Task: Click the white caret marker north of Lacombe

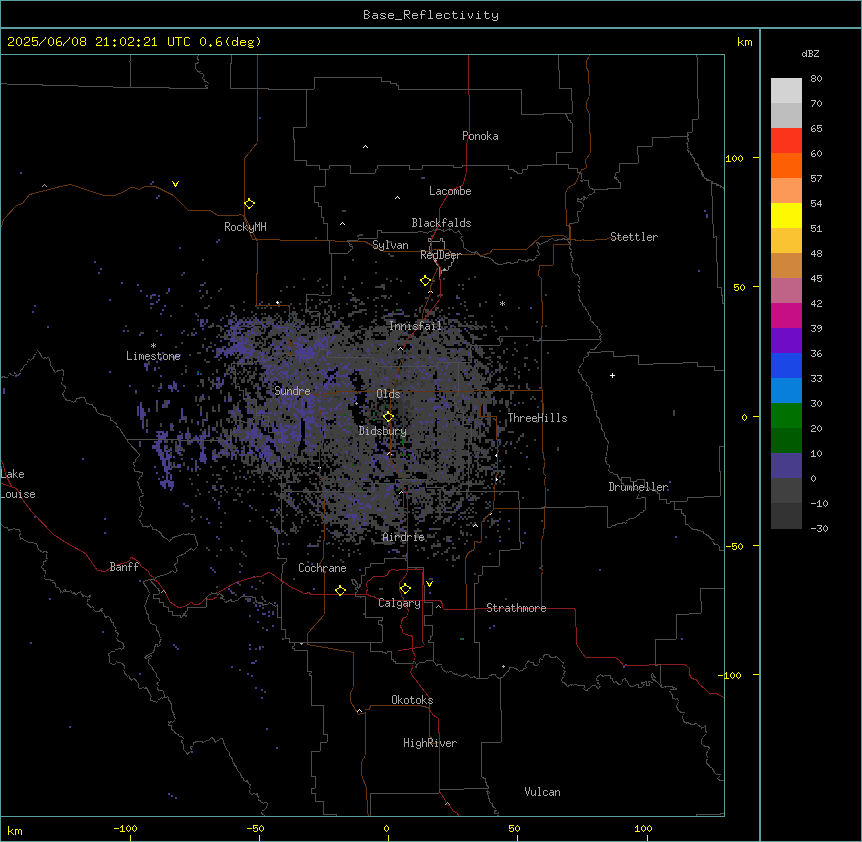Action: tap(365, 147)
